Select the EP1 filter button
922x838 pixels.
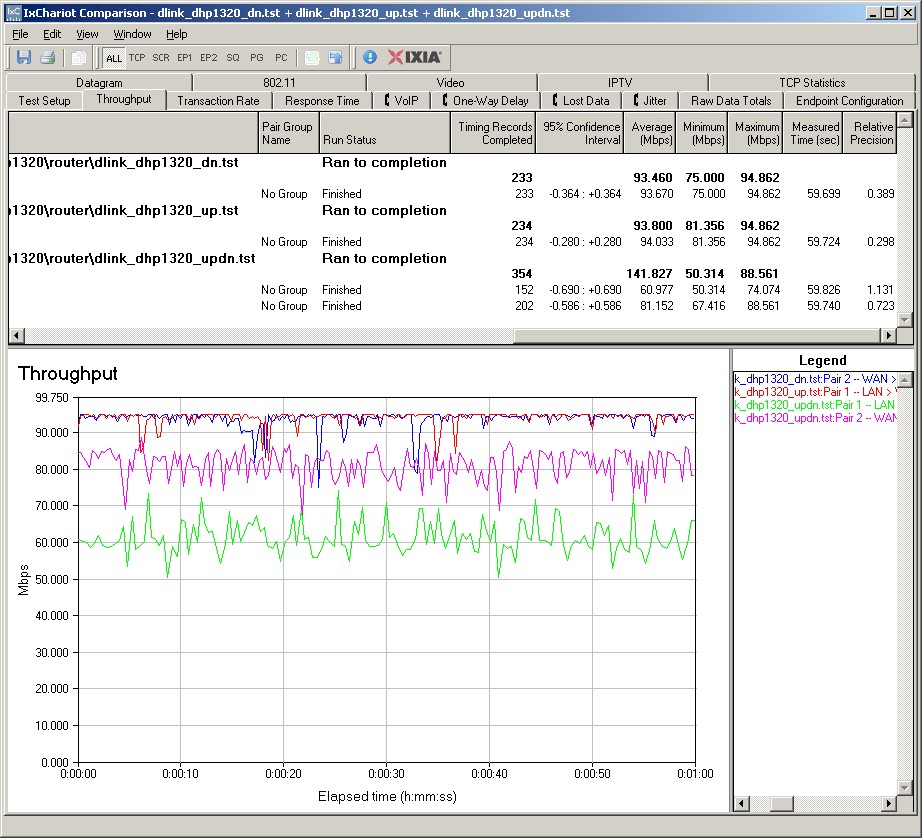pos(185,58)
